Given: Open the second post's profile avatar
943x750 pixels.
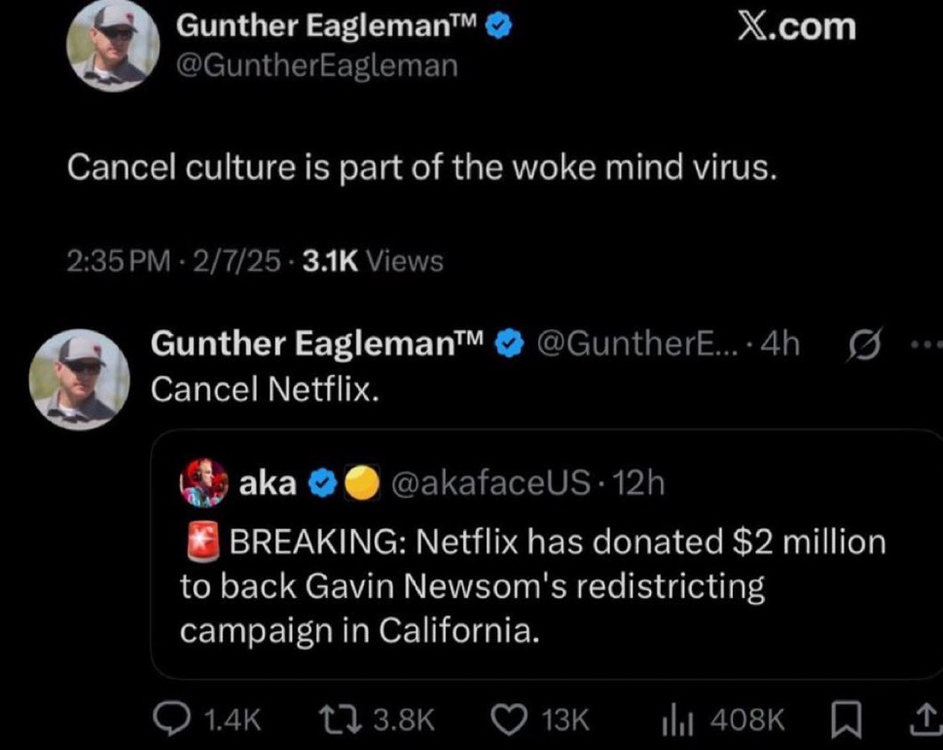Looking at the screenshot, I should click(79, 380).
